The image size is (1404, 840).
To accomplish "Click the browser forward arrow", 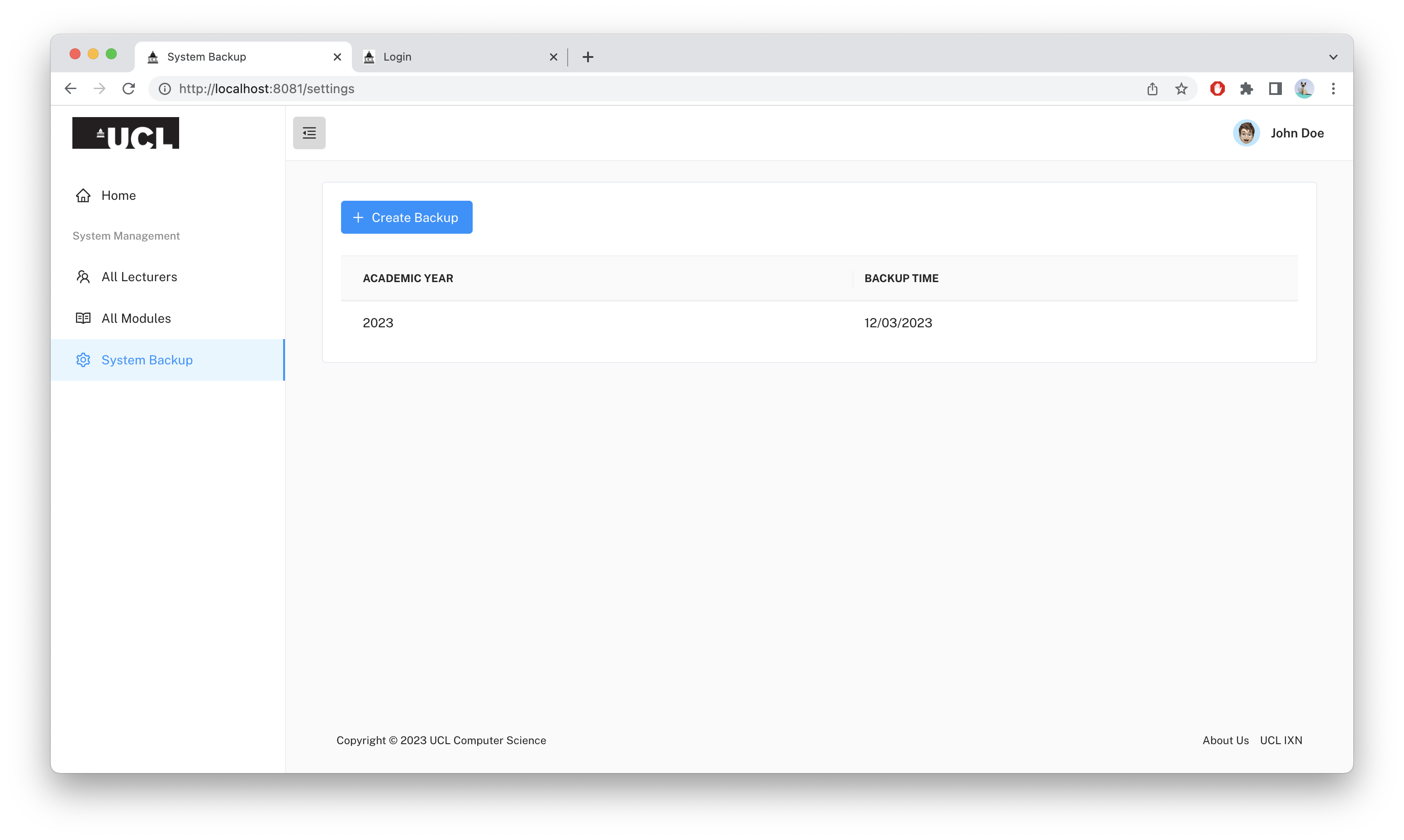I will pyautogui.click(x=100, y=89).
